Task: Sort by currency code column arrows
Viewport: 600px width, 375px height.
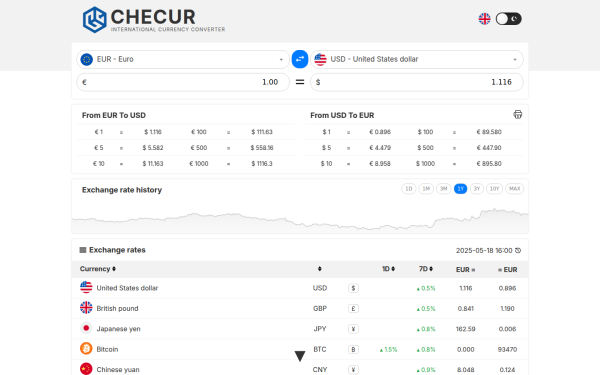Action: click(x=320, y=269)
